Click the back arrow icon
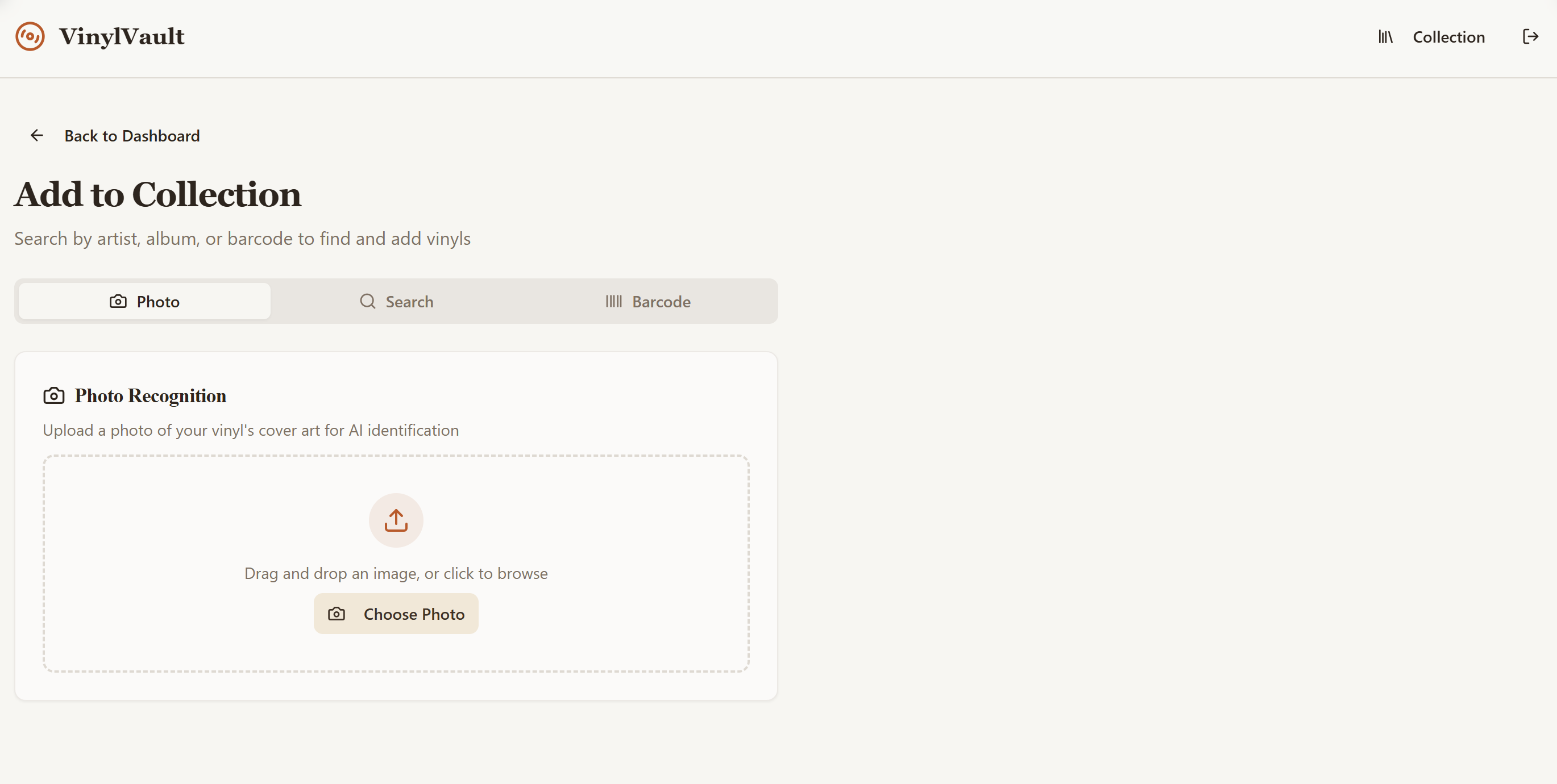The image size is (1557, 784). [37, 135]
